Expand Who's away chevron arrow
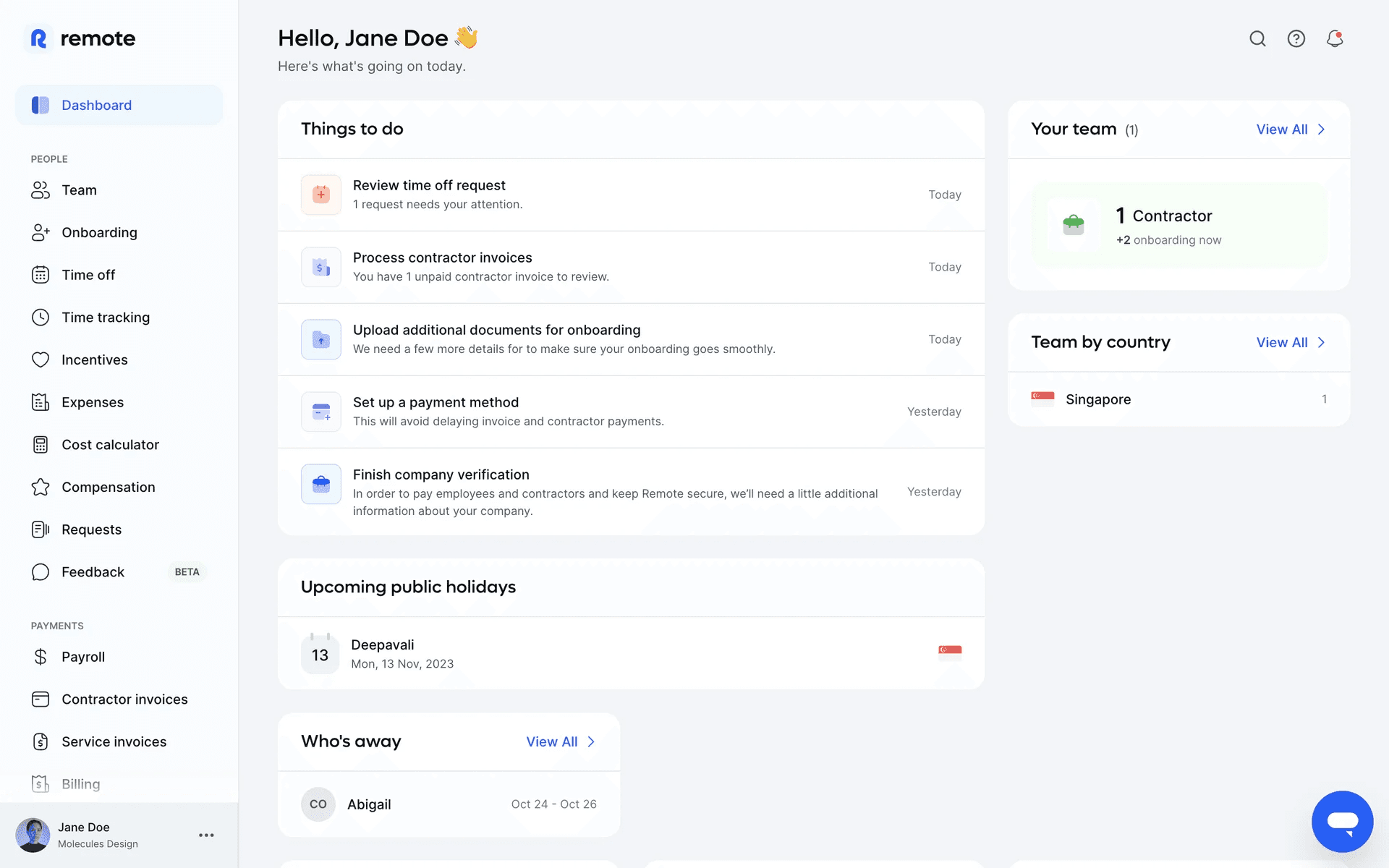The height and width of the screenshot is (868, 1389). (591, 742)
